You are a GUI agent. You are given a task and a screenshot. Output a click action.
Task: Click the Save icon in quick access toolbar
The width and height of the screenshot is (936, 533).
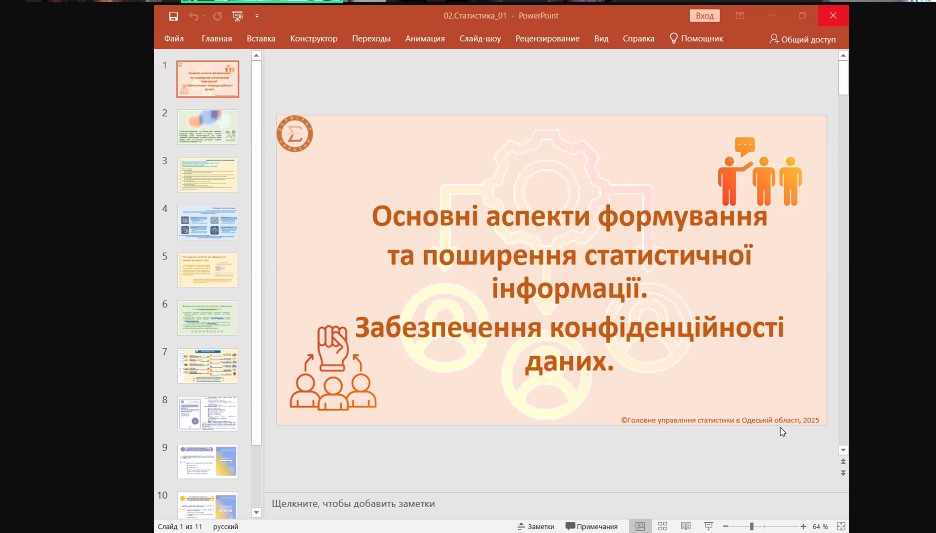click(x=174, y=16)
